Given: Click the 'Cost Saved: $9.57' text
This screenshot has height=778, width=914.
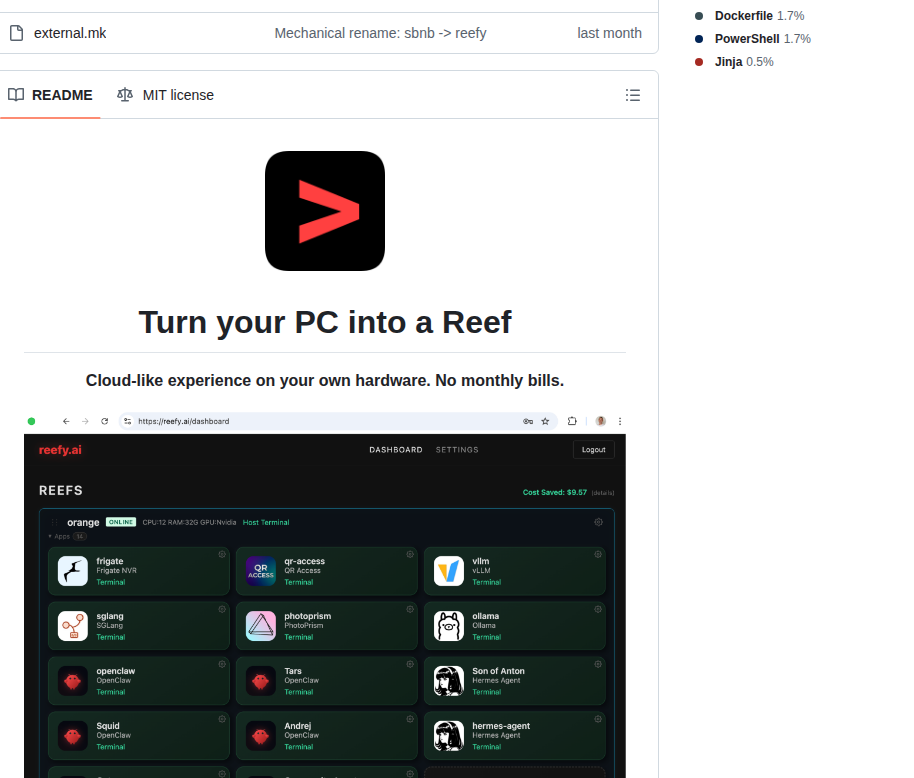Looking at the screenshot, I should point(554,492).
